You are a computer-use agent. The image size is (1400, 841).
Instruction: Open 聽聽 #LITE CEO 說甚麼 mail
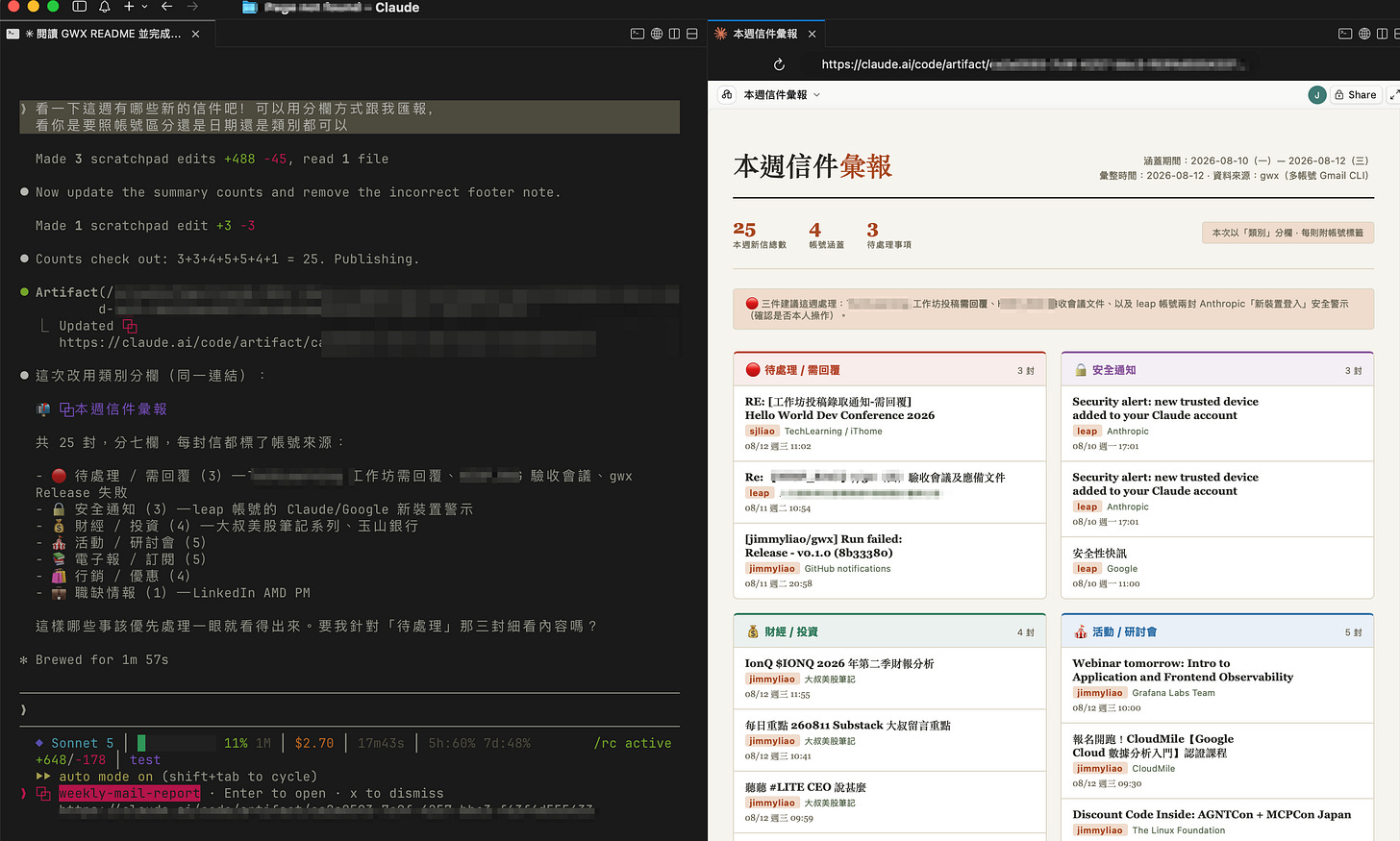(x=889, y=802)
